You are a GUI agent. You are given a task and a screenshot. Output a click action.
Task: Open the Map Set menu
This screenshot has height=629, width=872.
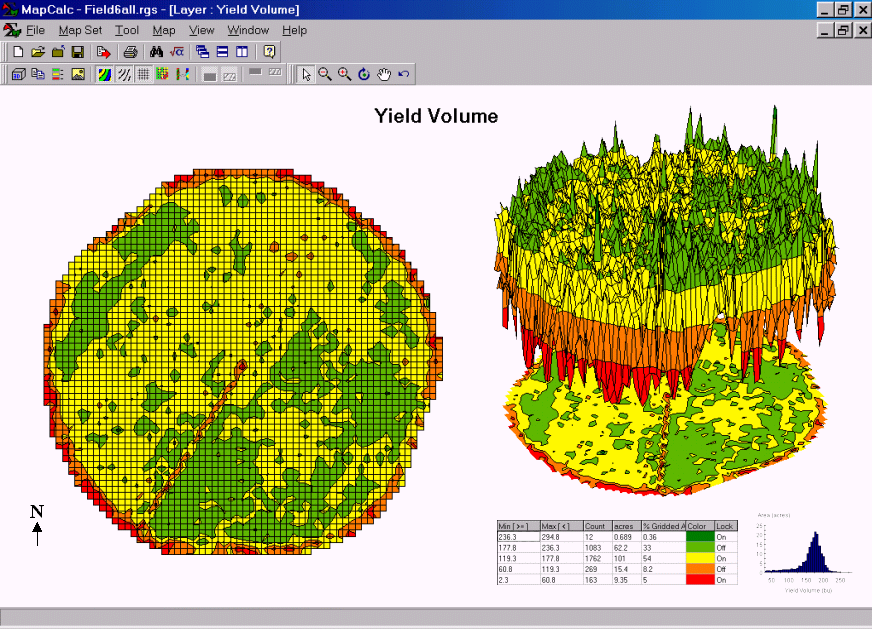[80, 30]
